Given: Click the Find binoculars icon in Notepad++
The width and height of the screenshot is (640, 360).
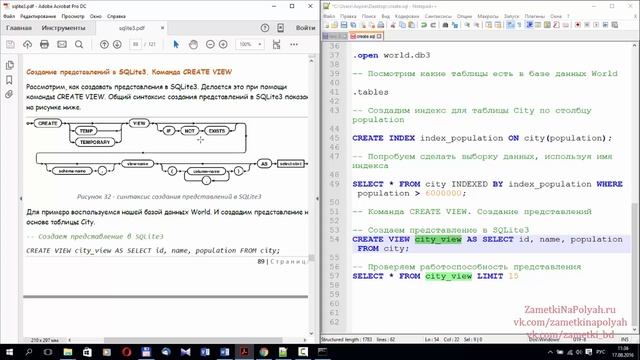Looking at the screenshot, I should coord(446,25).
